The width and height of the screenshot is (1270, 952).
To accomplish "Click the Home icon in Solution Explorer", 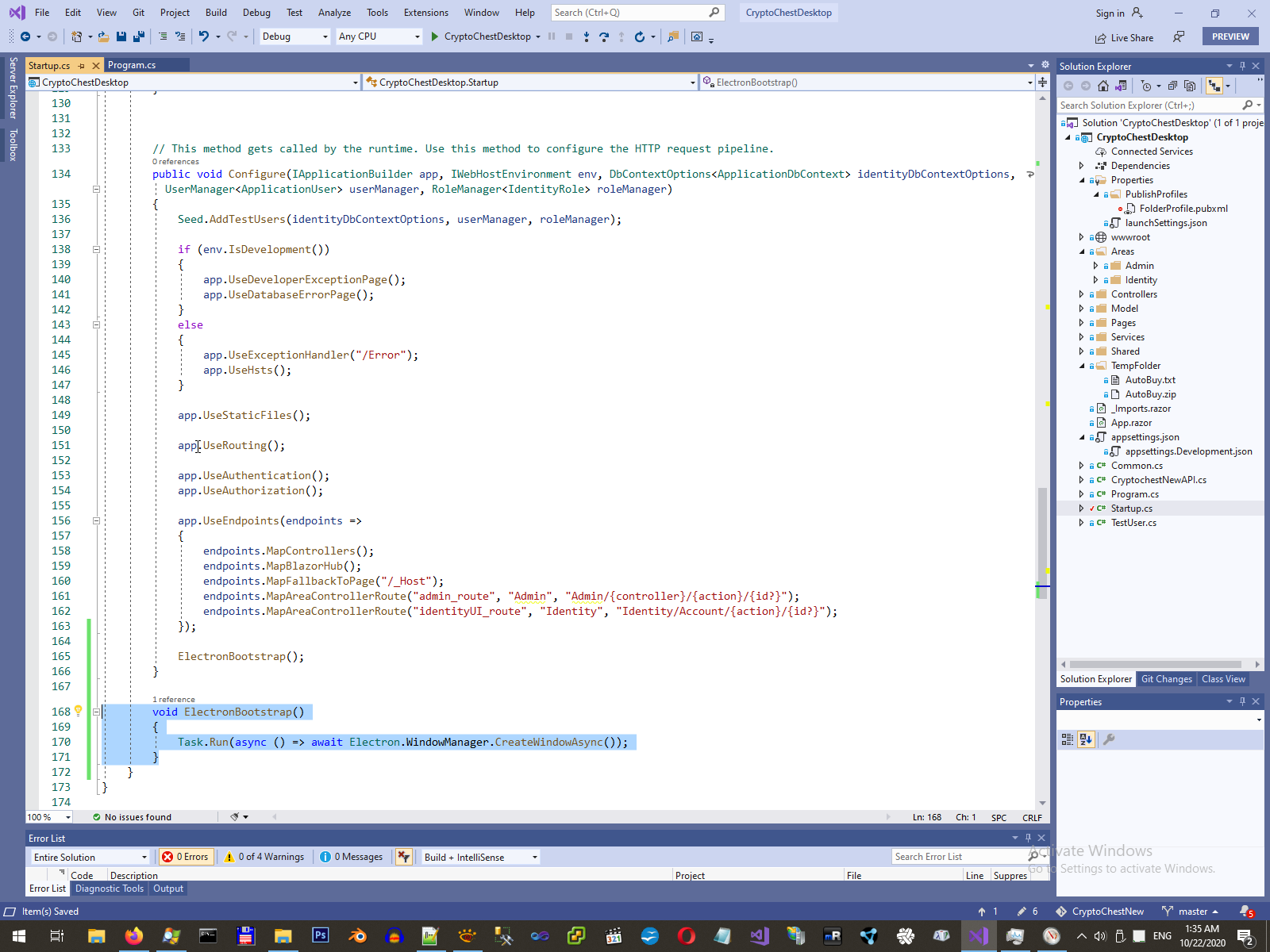I will point(1103,86).
